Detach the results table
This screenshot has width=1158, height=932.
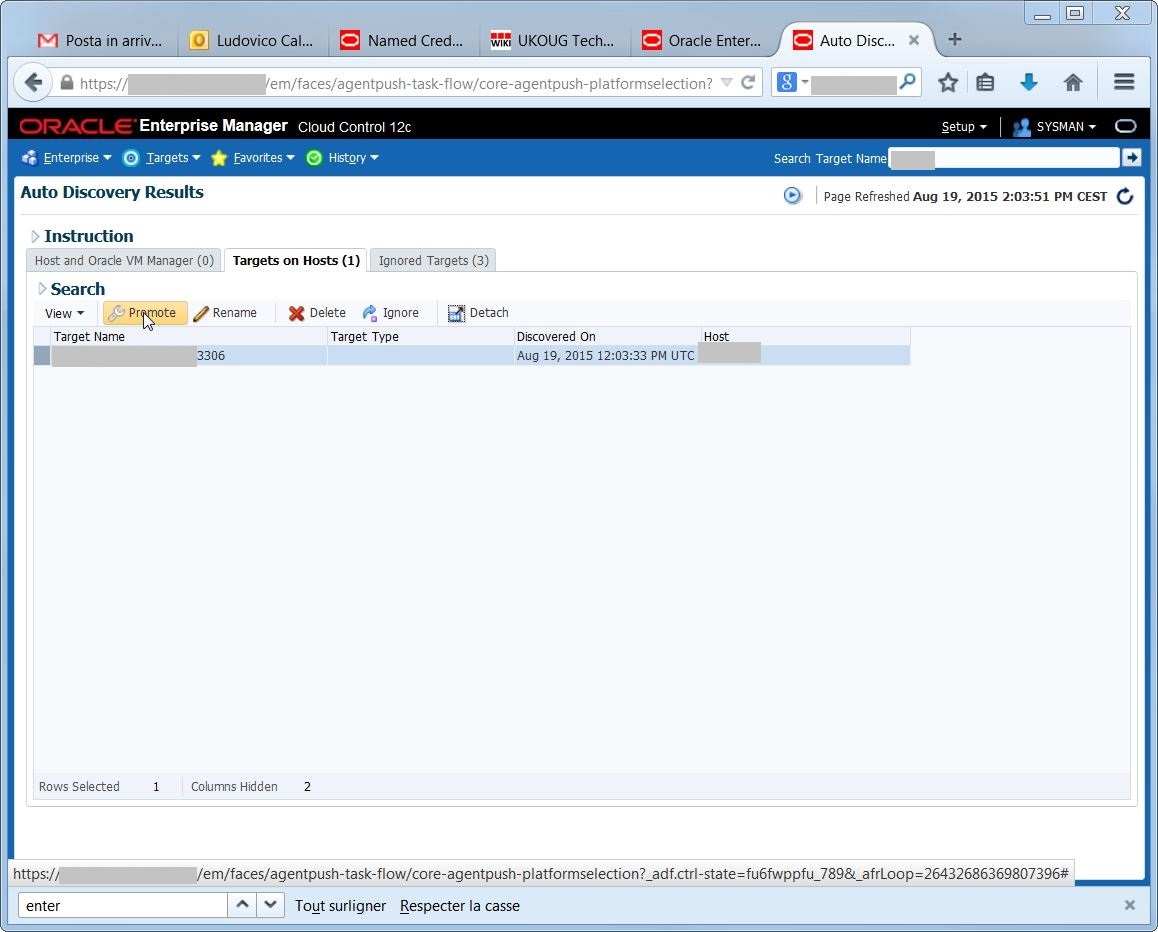pos(479,312)
